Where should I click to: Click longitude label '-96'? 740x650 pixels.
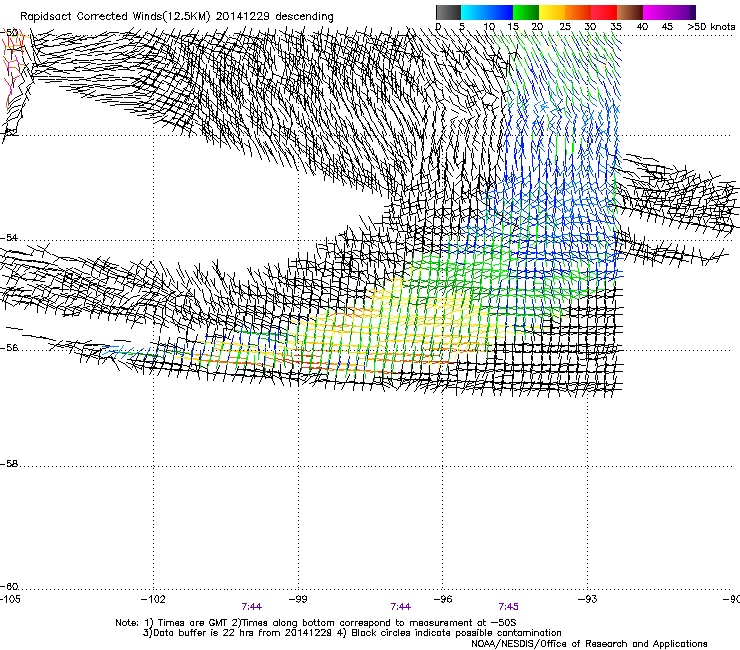coord(443,599)
